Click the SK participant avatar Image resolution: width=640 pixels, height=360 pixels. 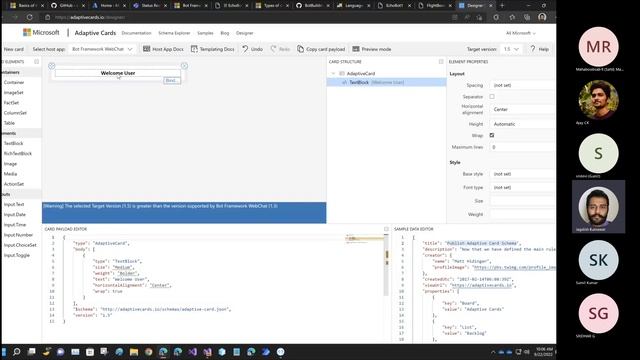pyautogui.click(x=598, y=260)
